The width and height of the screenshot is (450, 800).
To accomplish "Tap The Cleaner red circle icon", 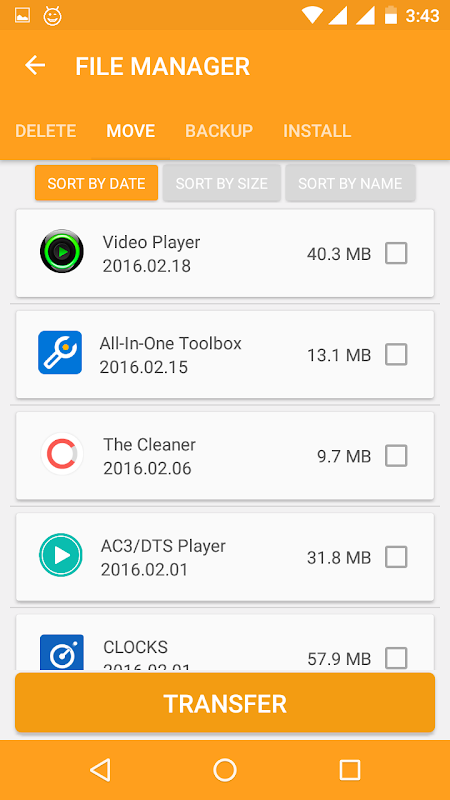I will [x=62, y=454].
